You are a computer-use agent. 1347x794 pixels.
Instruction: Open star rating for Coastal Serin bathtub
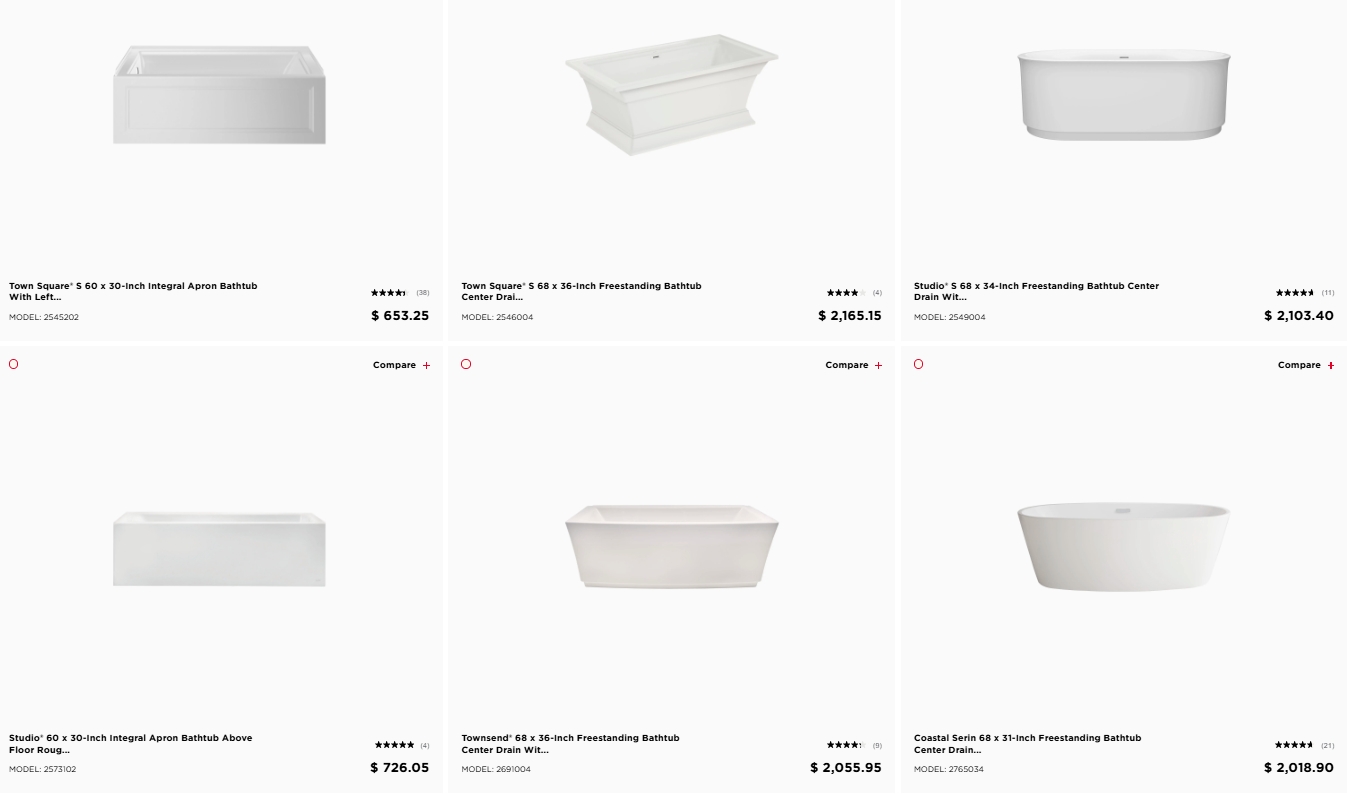coord(1294,745)
